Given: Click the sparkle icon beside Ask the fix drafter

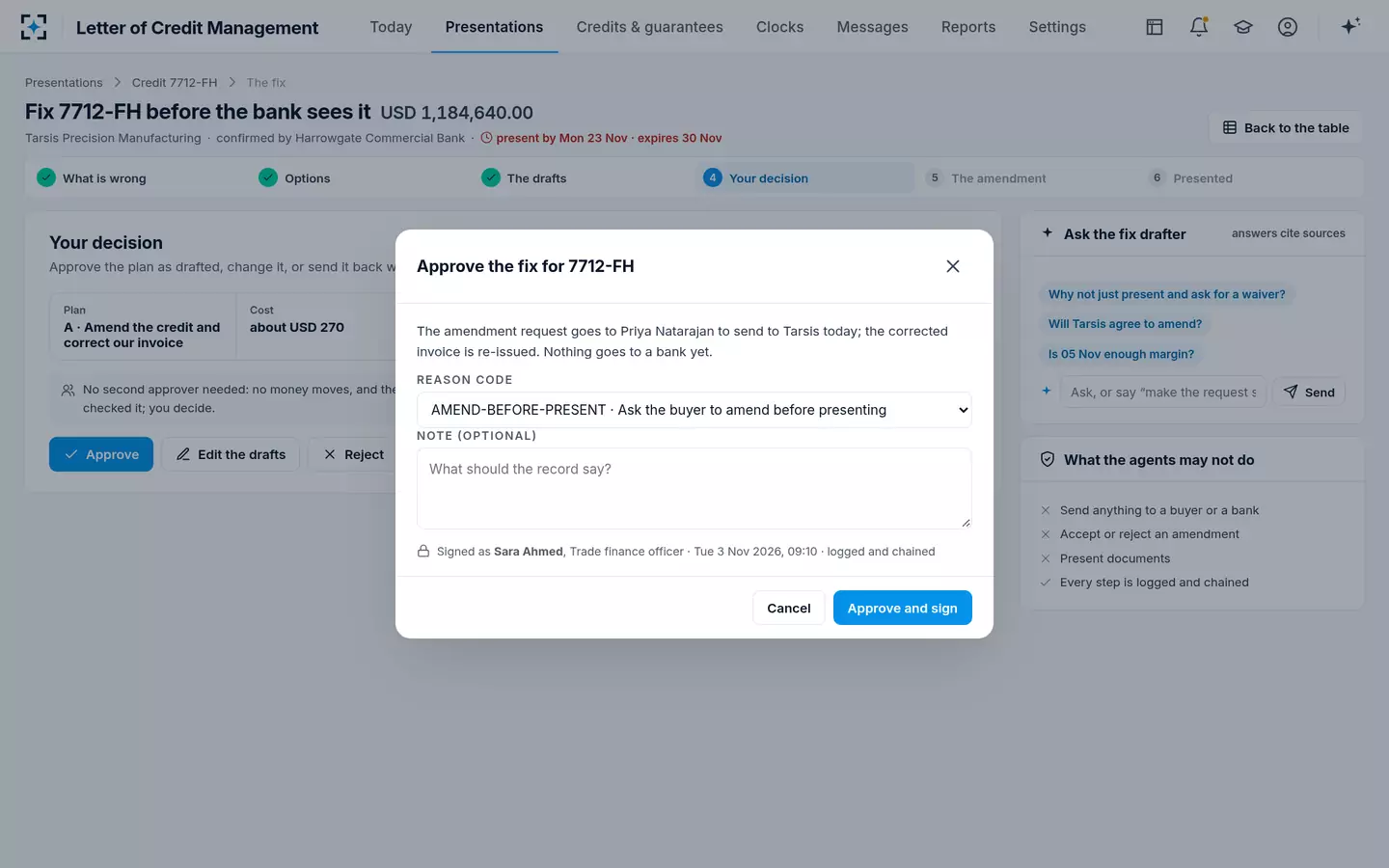Looking at the screenshot, I should point(1048,233).
